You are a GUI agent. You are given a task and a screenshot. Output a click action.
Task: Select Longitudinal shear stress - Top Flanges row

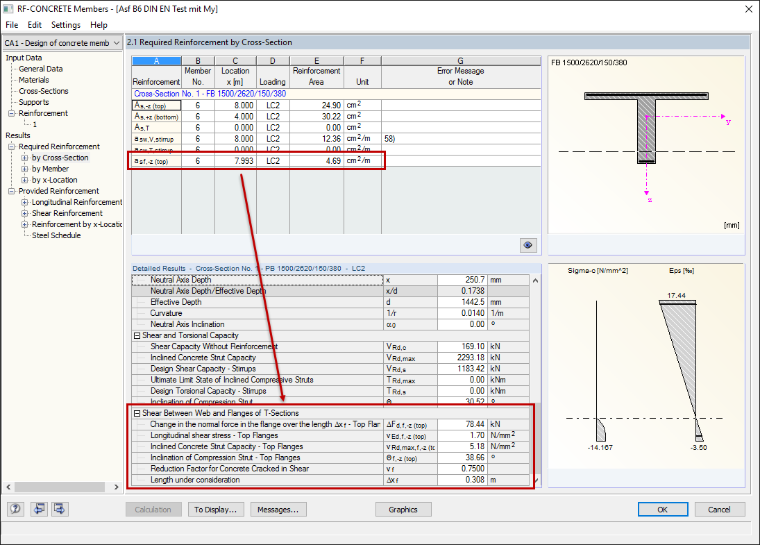pos(331,435)
